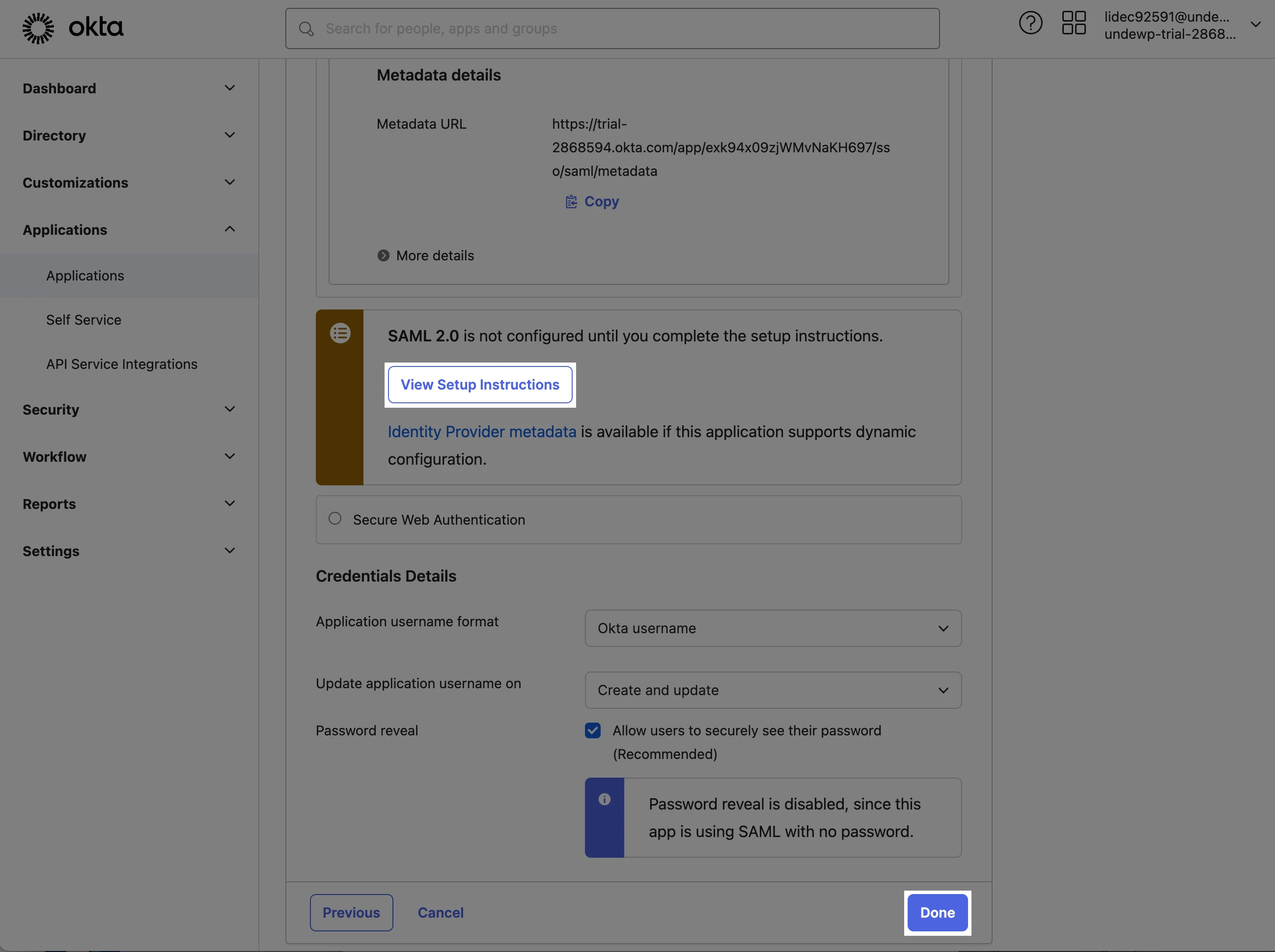
Task: Expand the Workflow menu chevron
Action: (230, 457)
